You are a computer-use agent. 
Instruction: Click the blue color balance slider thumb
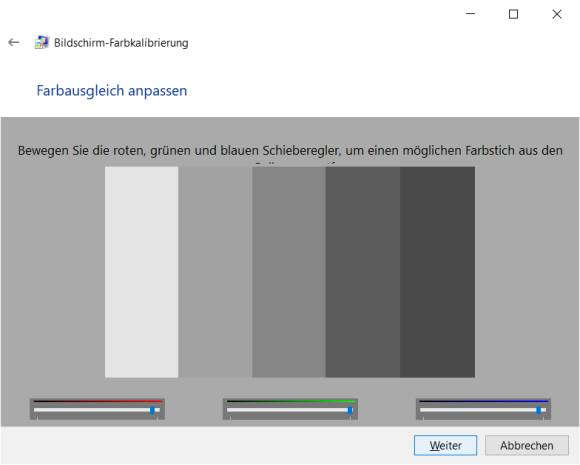[539, 410]
